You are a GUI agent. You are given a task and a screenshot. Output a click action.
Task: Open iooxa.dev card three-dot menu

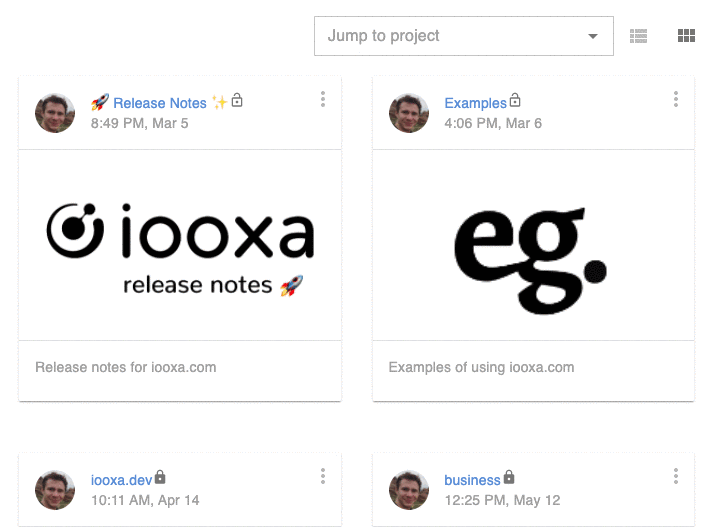tap(323, 476)
